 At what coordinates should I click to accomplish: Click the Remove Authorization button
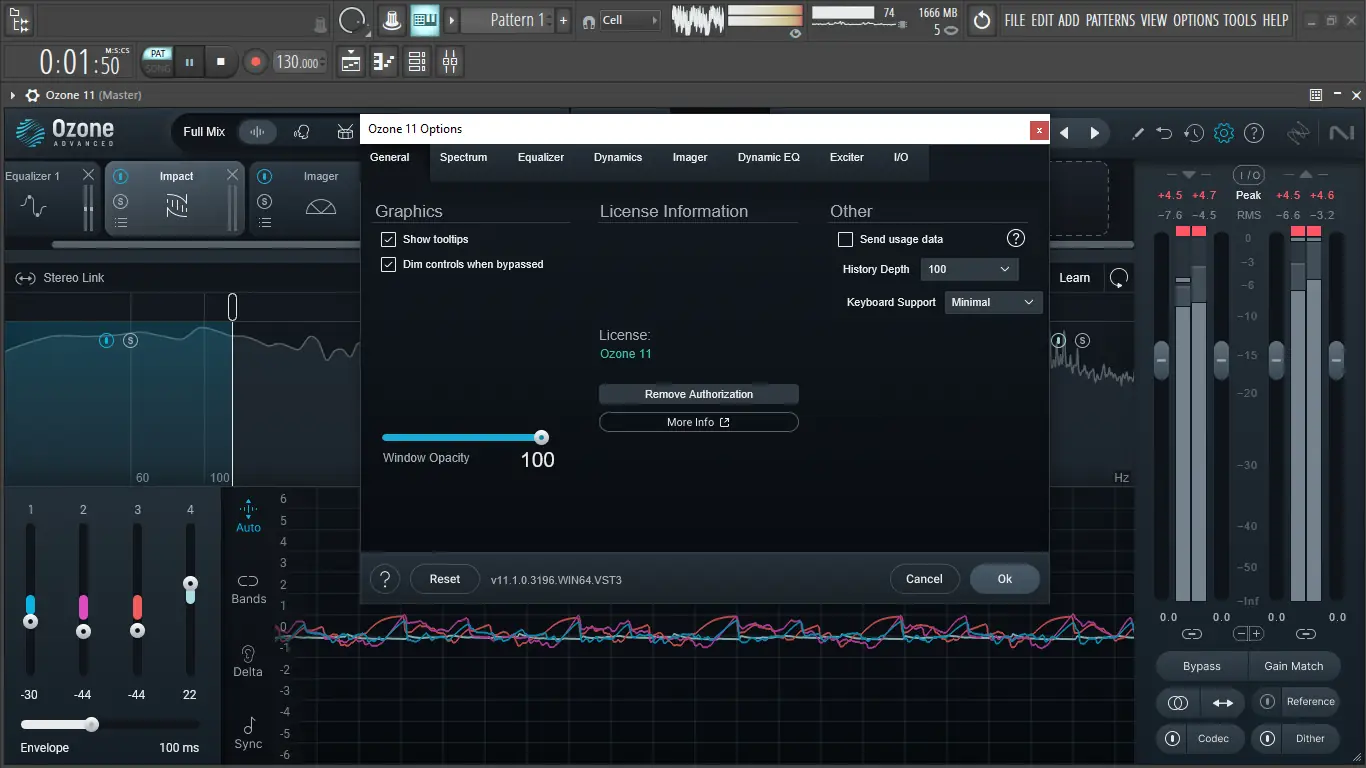[699, 394]
